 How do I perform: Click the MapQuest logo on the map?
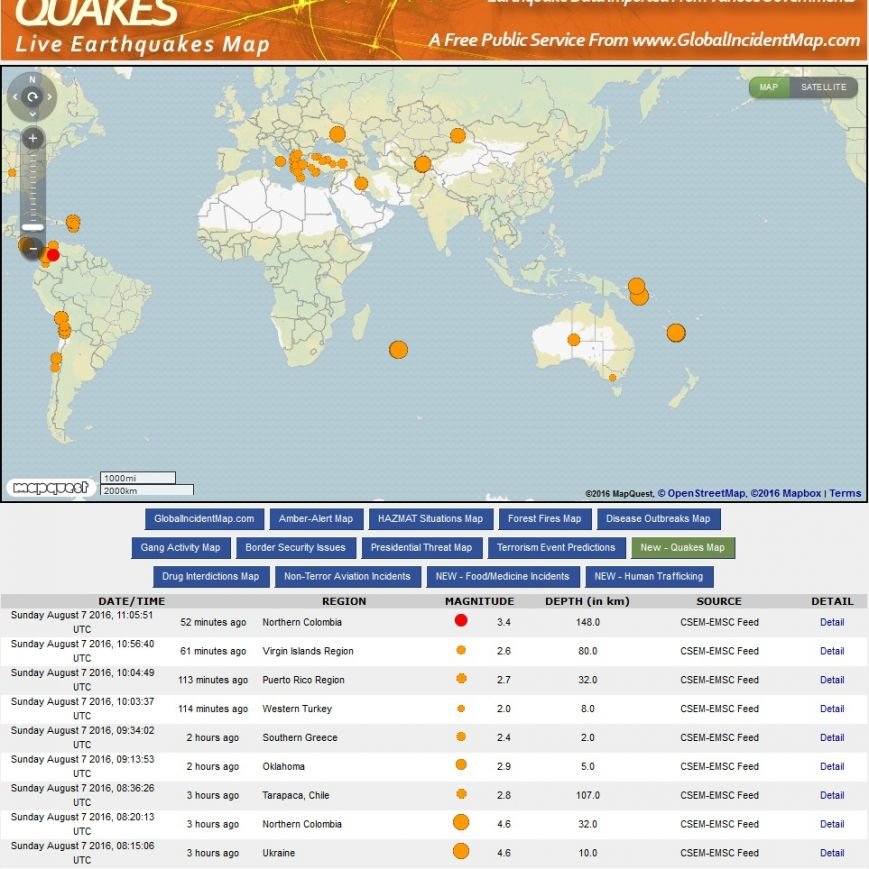coord(51,487)
